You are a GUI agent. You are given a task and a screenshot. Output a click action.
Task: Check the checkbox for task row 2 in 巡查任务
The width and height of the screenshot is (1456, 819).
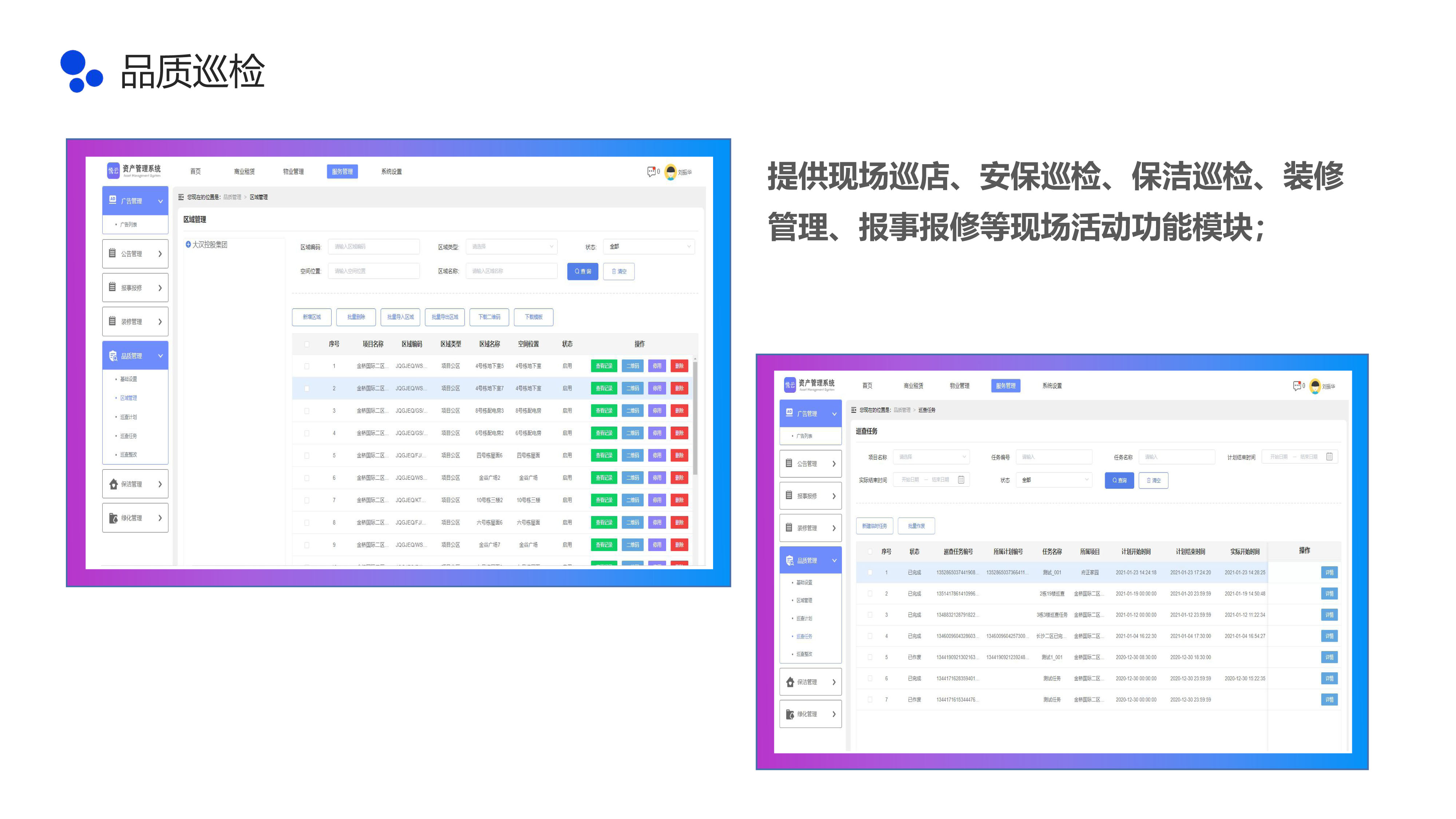(x=870, y=593)
